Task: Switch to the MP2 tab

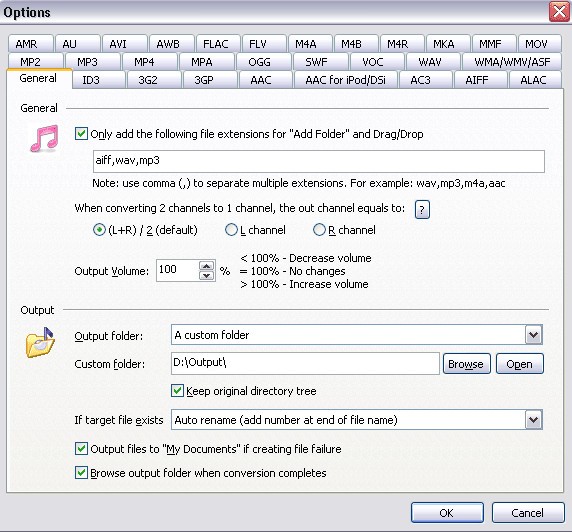Action: tap(35, 62)
